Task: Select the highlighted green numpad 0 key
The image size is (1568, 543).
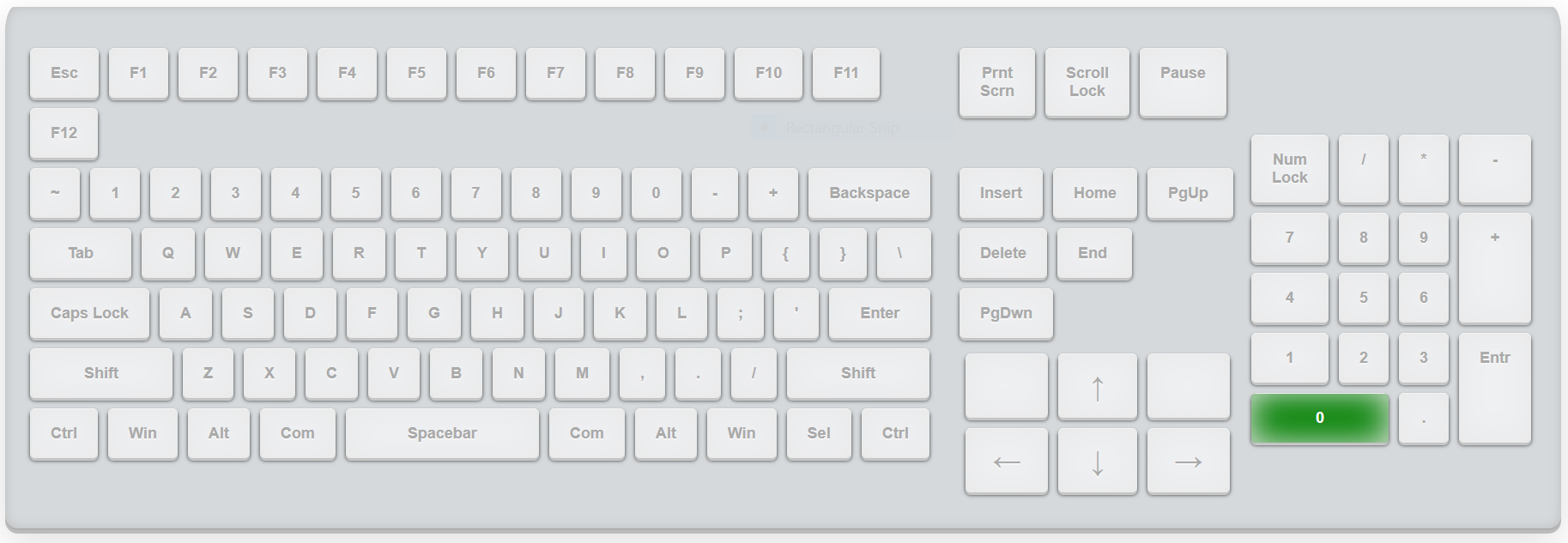Action: pyautogui.click(x=1320, y=419)
